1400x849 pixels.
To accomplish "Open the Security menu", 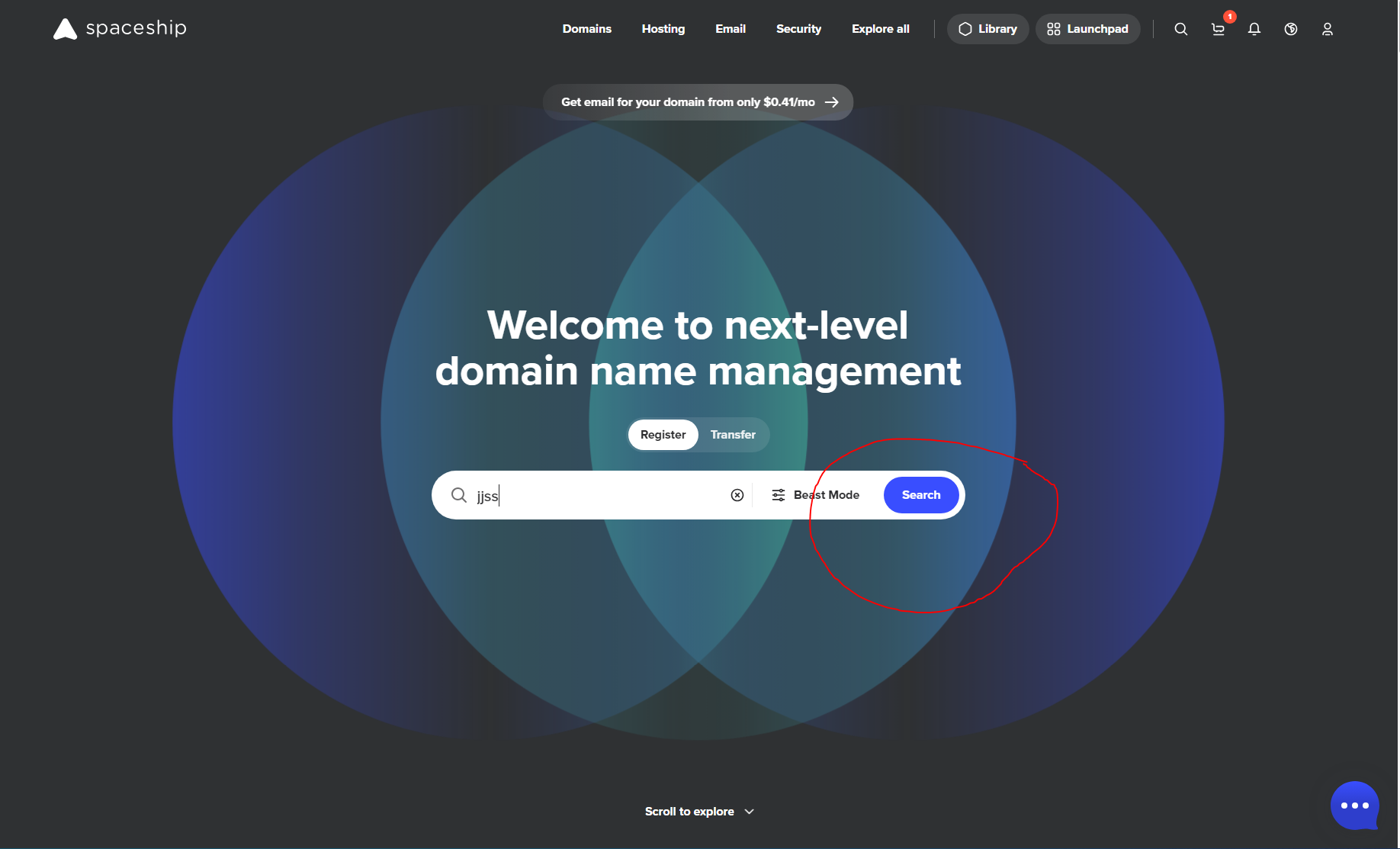I will coord(798,29).
